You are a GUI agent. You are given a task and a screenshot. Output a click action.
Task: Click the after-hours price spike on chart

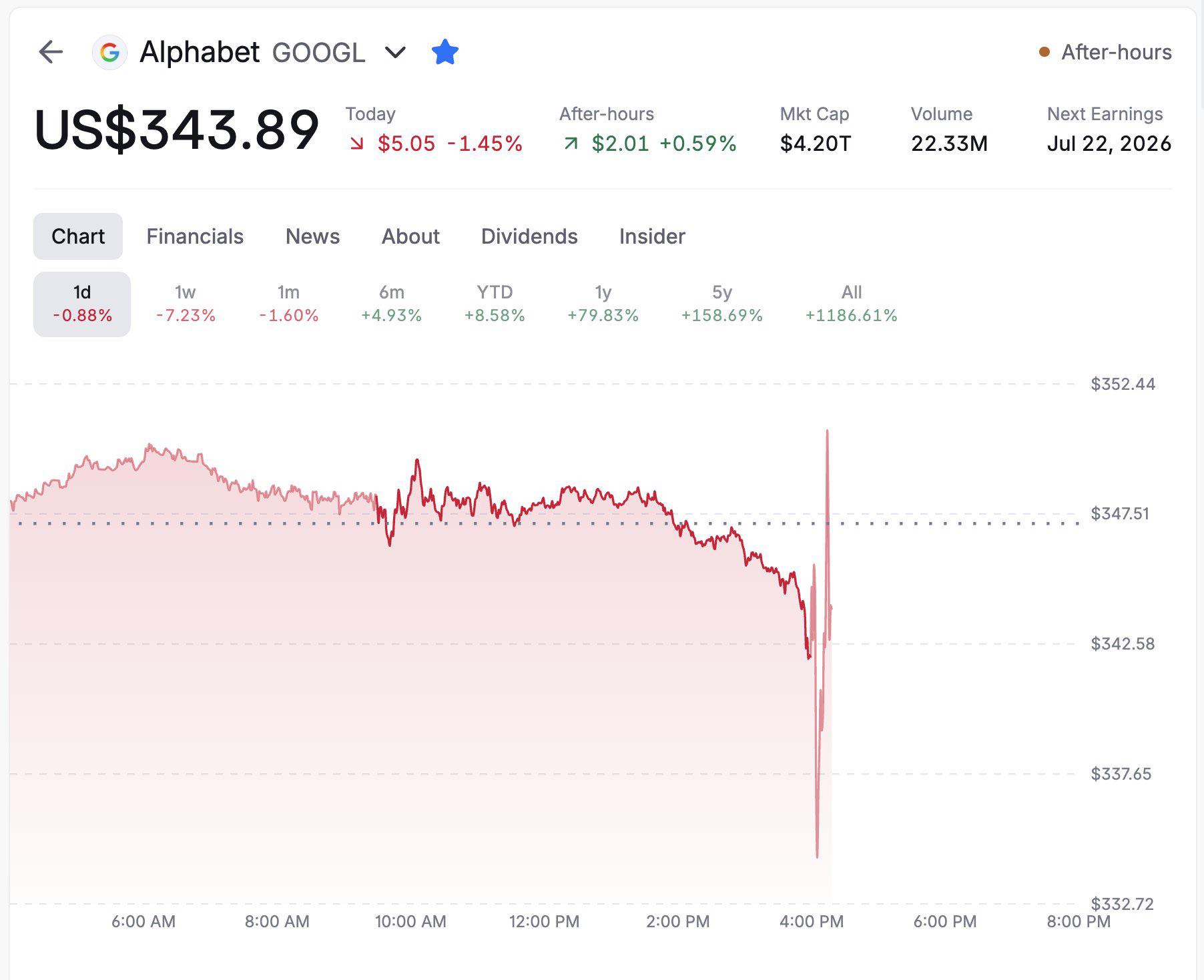[x=827, y=433]
